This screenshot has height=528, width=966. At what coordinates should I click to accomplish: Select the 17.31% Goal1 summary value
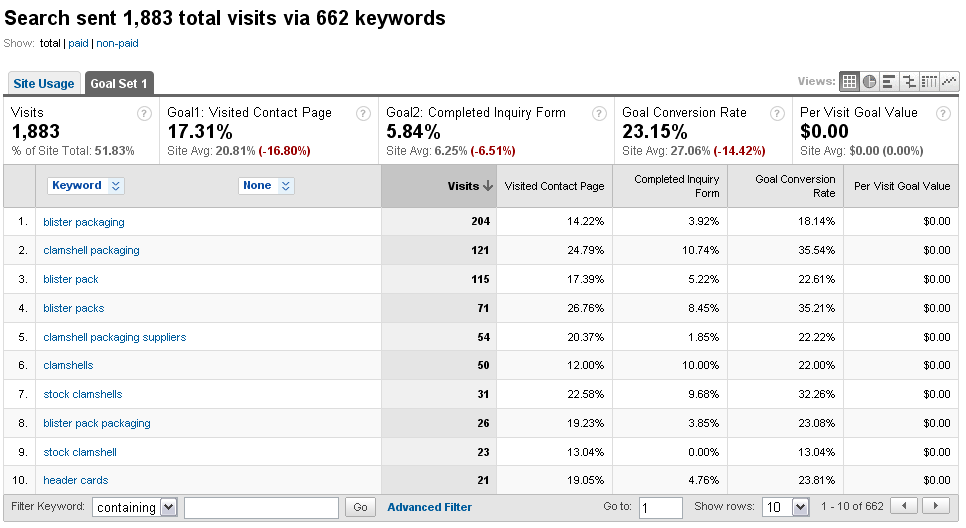(x=200, y=131)
